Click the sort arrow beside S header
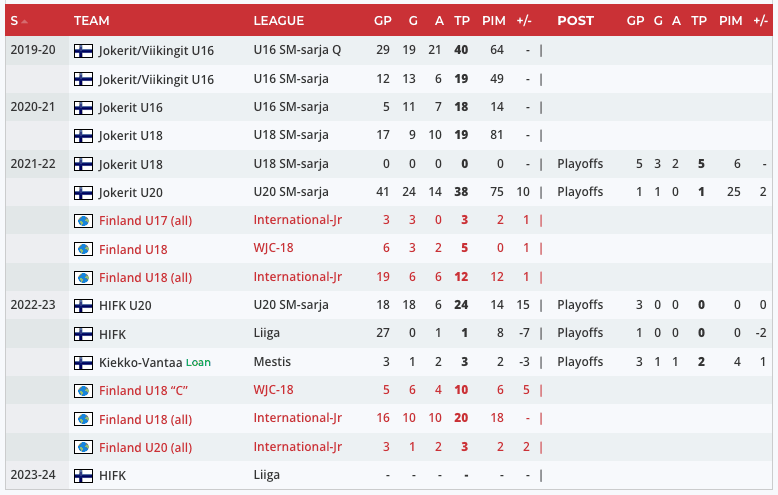The image size is (778, 495). pos(24,21)
